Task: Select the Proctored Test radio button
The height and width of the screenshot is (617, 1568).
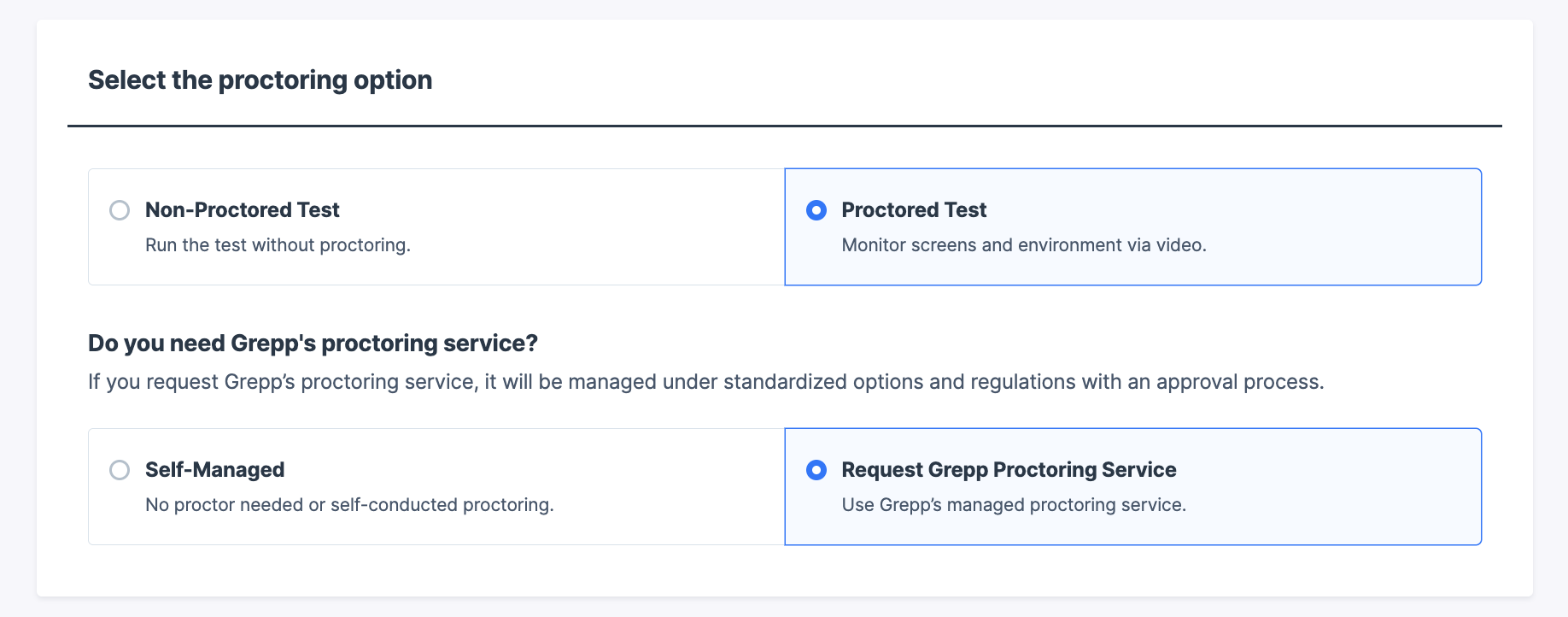Action: tap(816, 210)
